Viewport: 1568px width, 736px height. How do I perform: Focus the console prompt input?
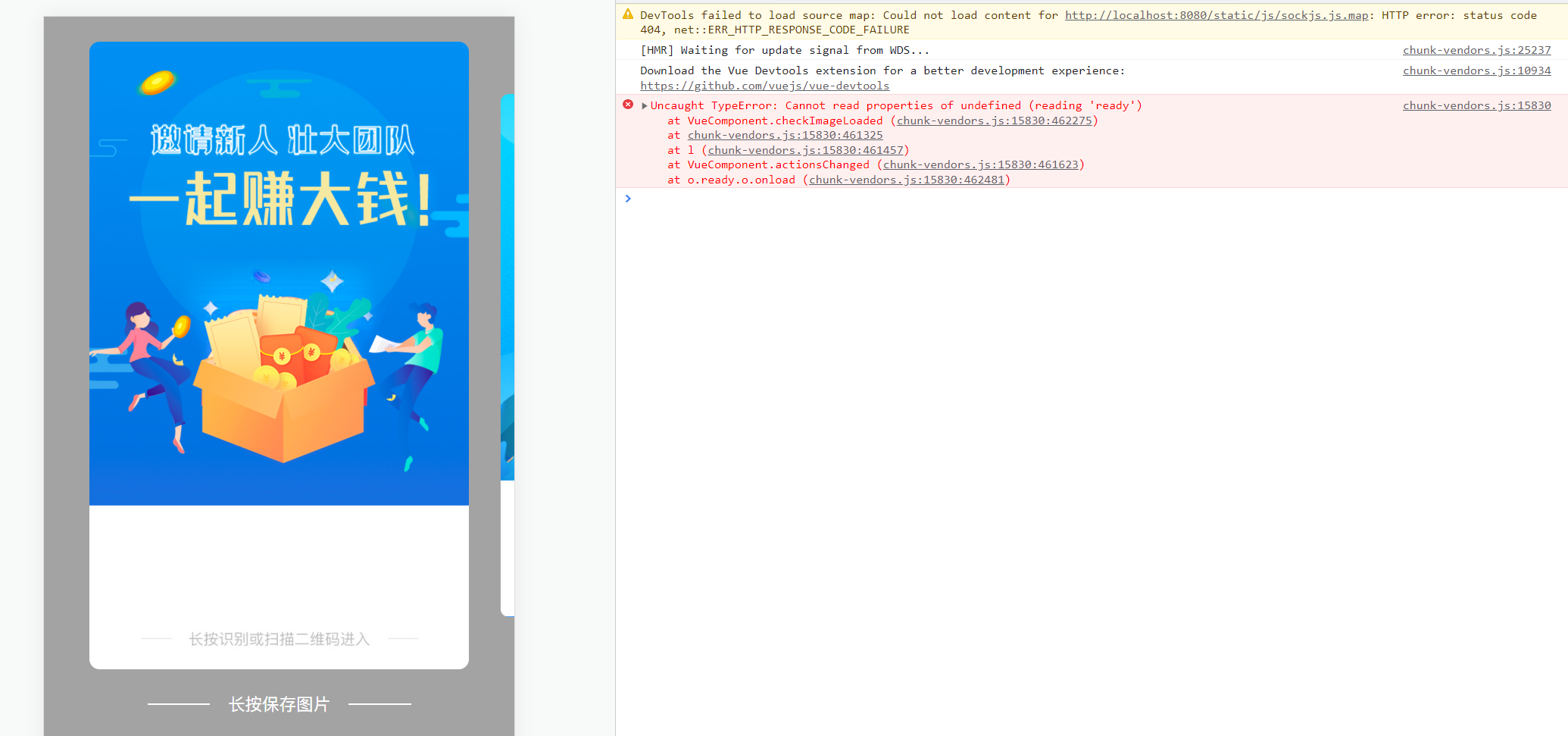point(1091,199)
